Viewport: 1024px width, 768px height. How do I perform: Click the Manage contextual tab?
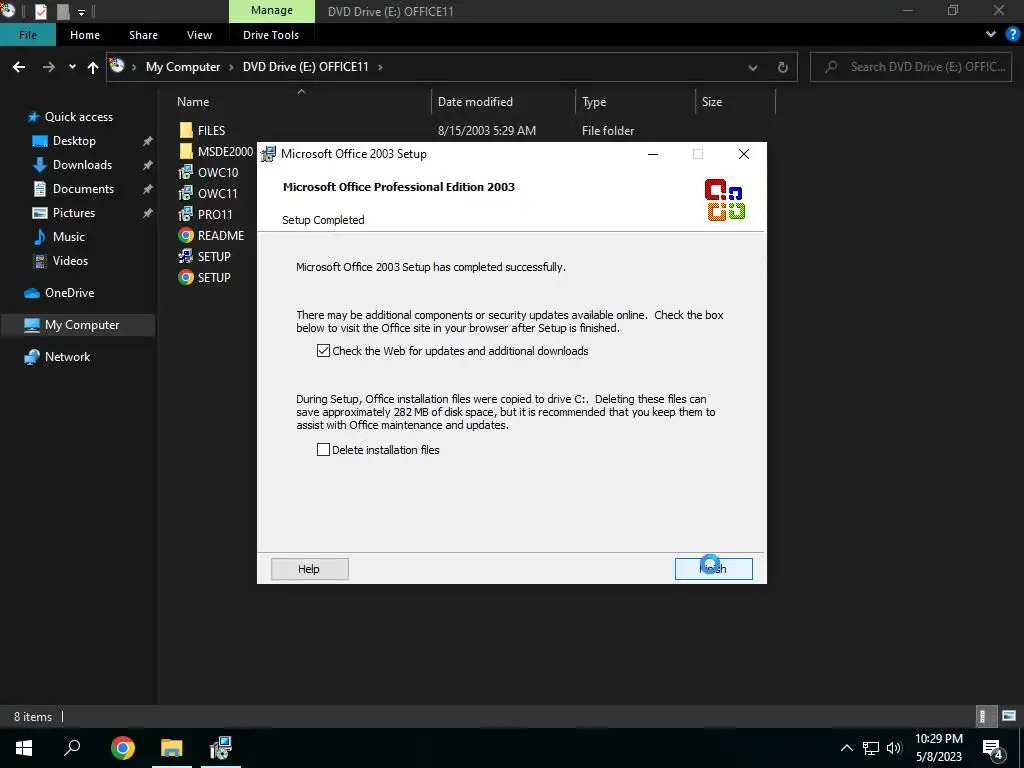272,10
